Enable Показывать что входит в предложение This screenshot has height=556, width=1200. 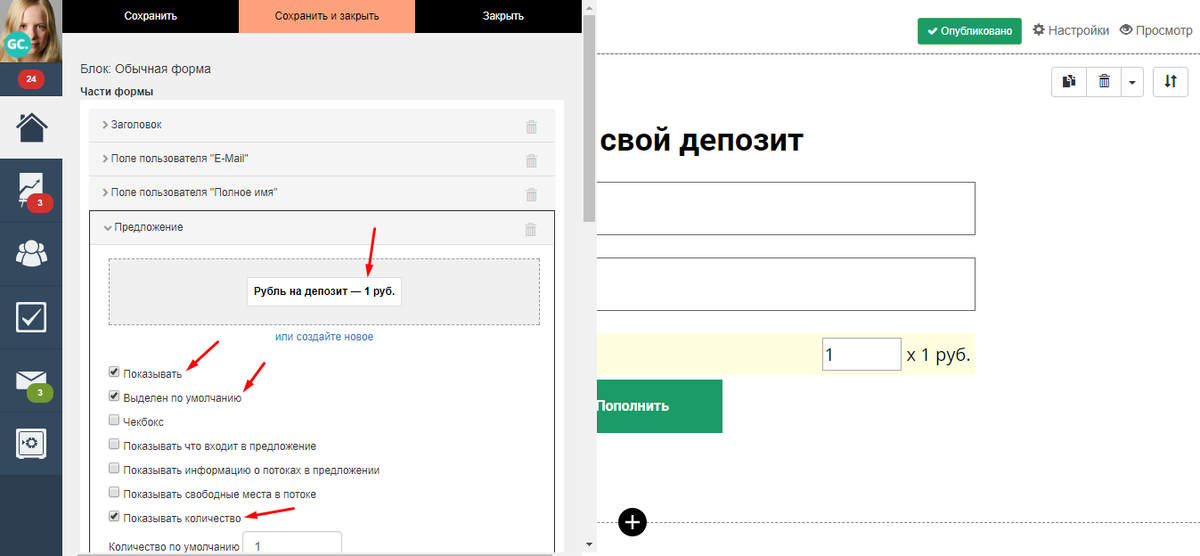coord(114,444)
